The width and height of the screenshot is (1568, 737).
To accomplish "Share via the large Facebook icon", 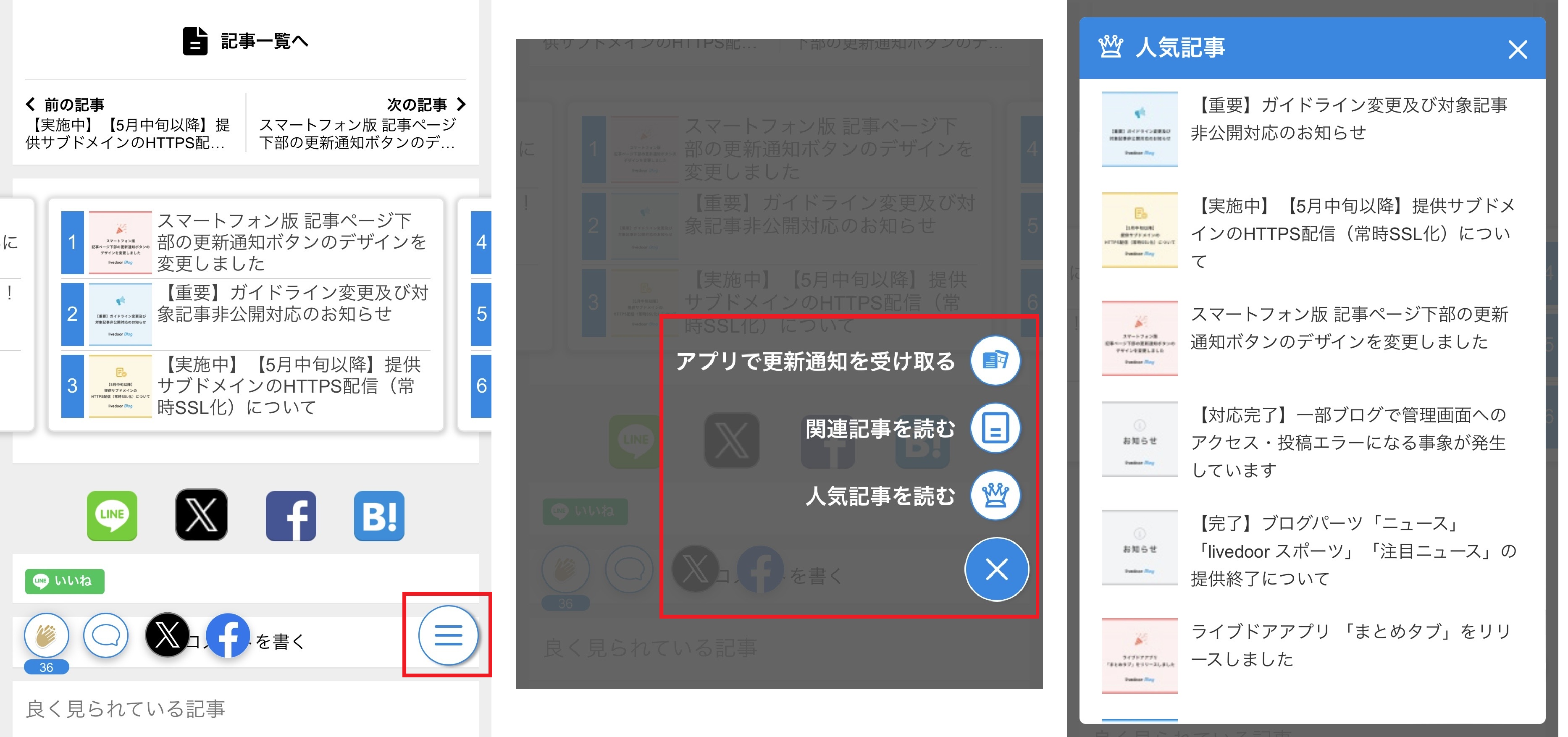I will click(x=291, y=515).
